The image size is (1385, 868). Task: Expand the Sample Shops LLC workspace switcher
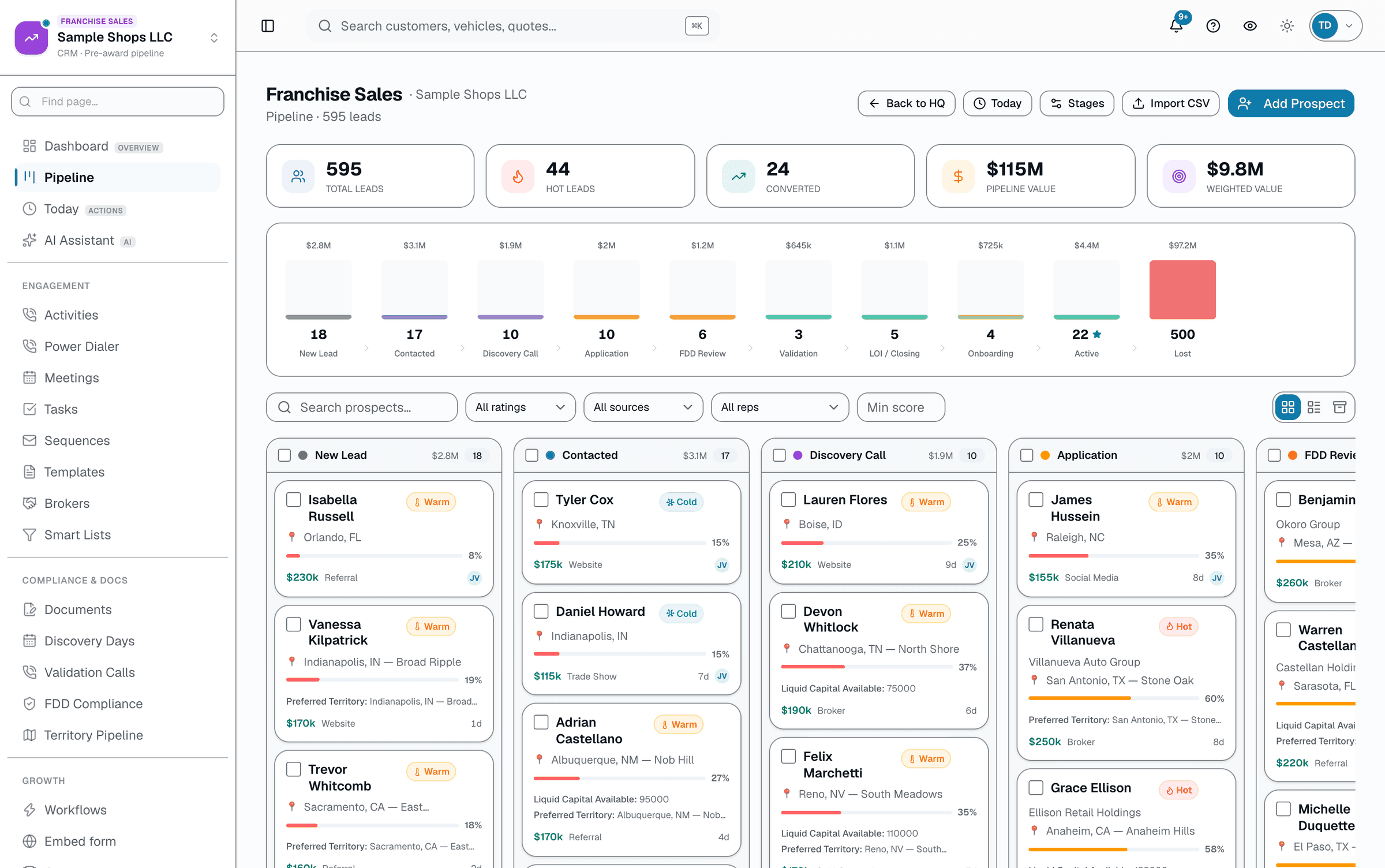pyautogui.click(x=214, y=38)
